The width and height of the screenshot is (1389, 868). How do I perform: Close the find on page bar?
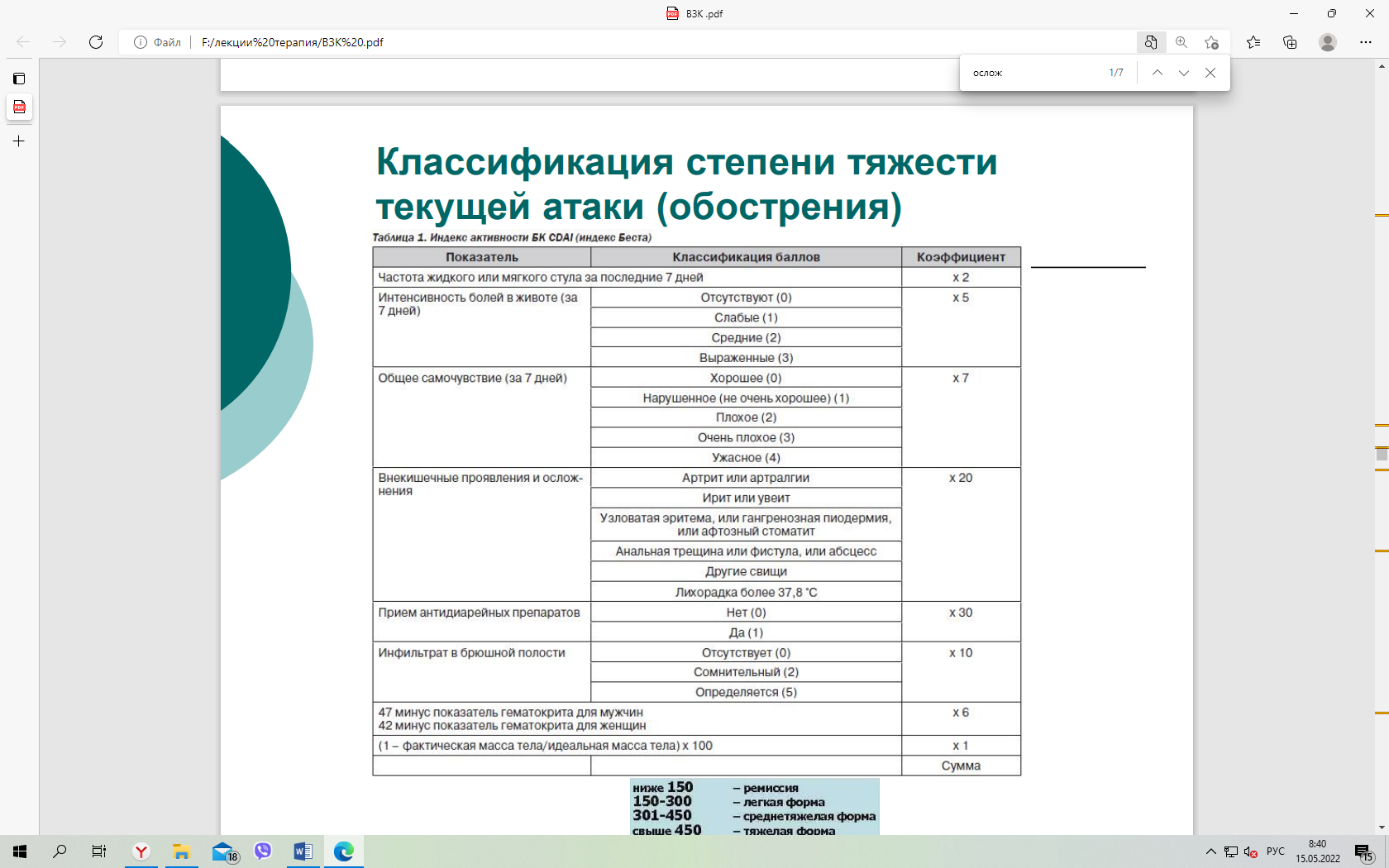point(1210,73)
